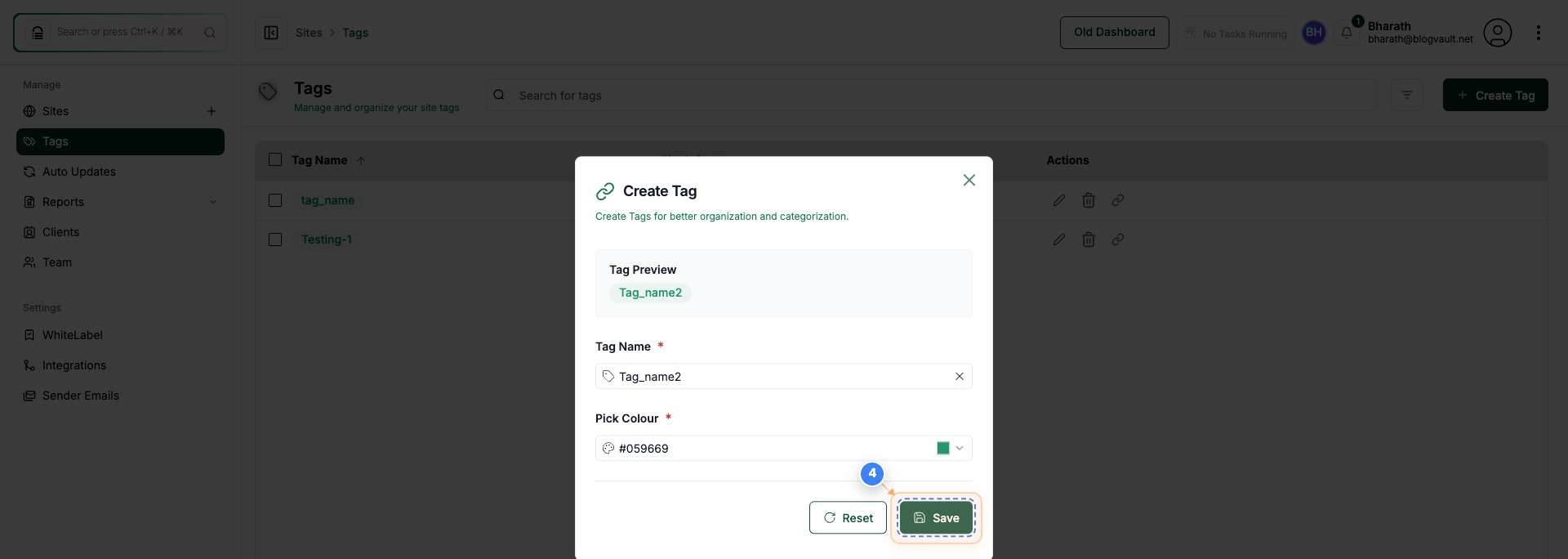Click the Save button in Create Tag dialog
The image size is (1568, 559).
click(x=936, y=517)
